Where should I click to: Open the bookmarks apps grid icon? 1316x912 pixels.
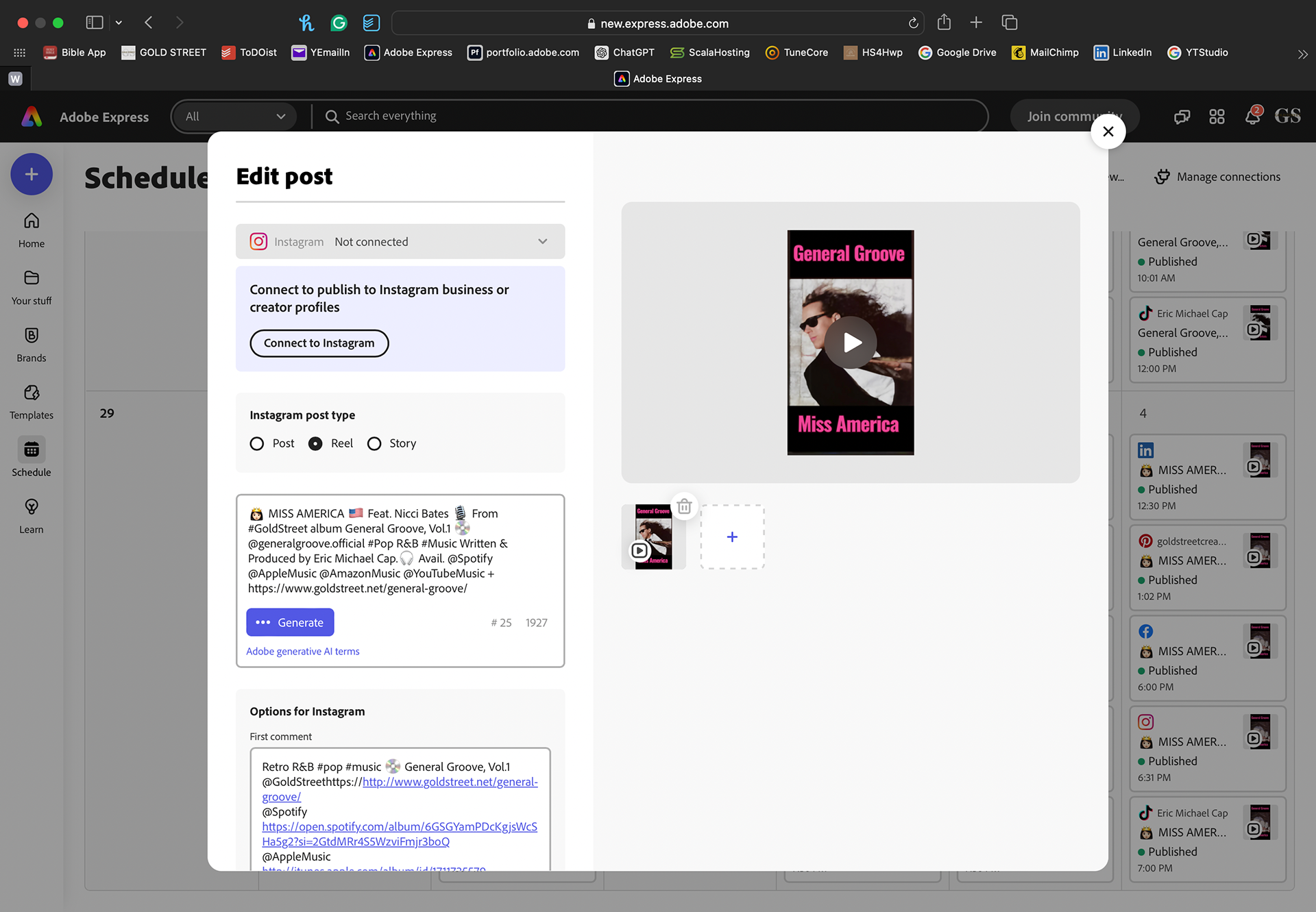(19, 52)
